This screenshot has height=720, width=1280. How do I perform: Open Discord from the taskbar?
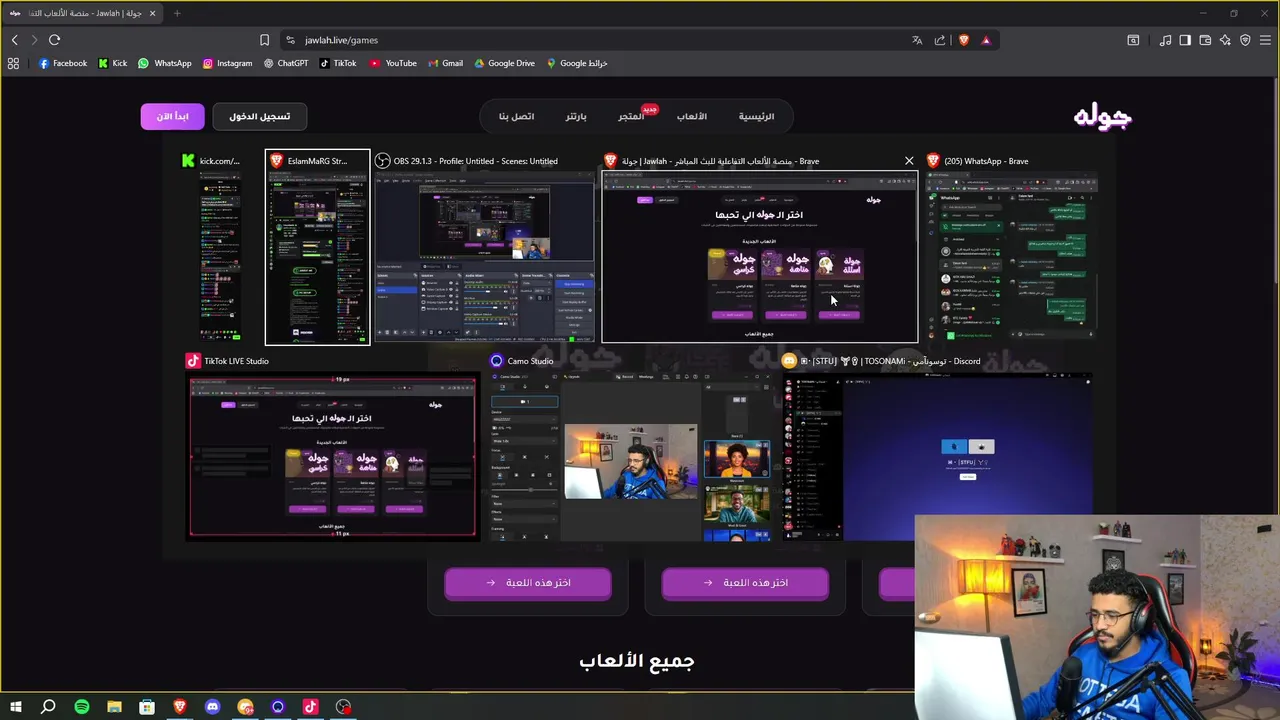click(212, 707)
